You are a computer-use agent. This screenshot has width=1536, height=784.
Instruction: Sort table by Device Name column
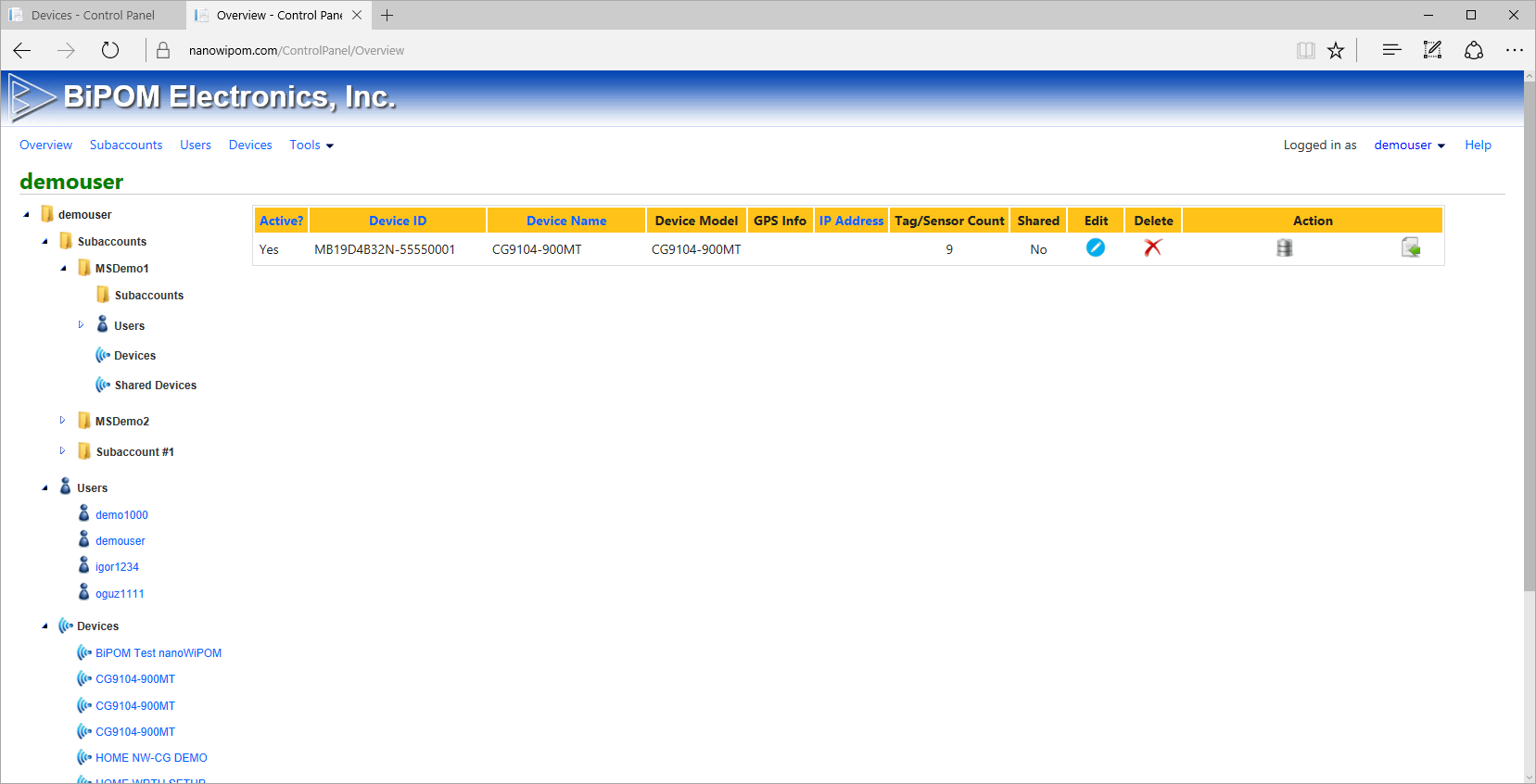[566, 221]
